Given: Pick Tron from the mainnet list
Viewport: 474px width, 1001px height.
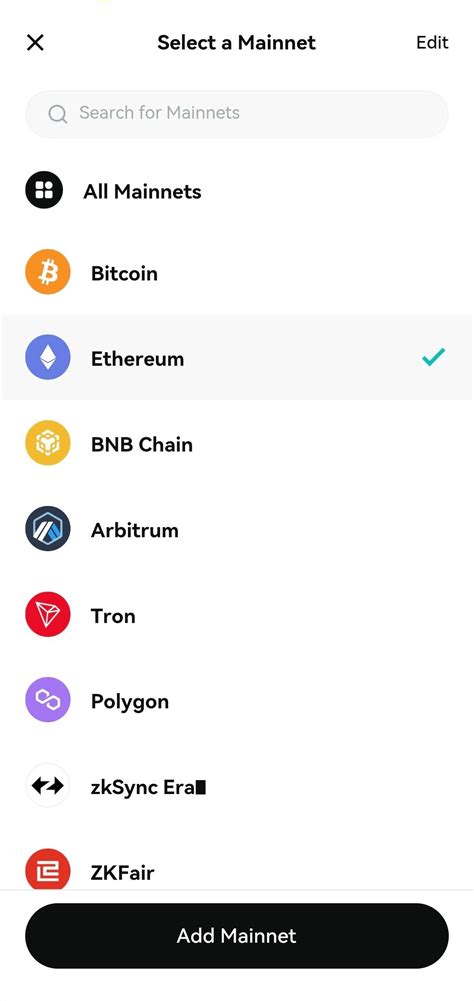Looking at the screenshot, I should pos(237,614).
